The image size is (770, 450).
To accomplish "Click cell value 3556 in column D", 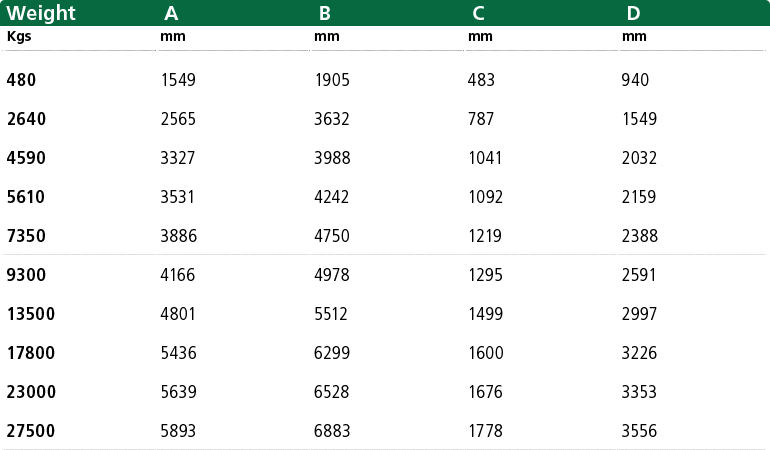I will point(639,431).
